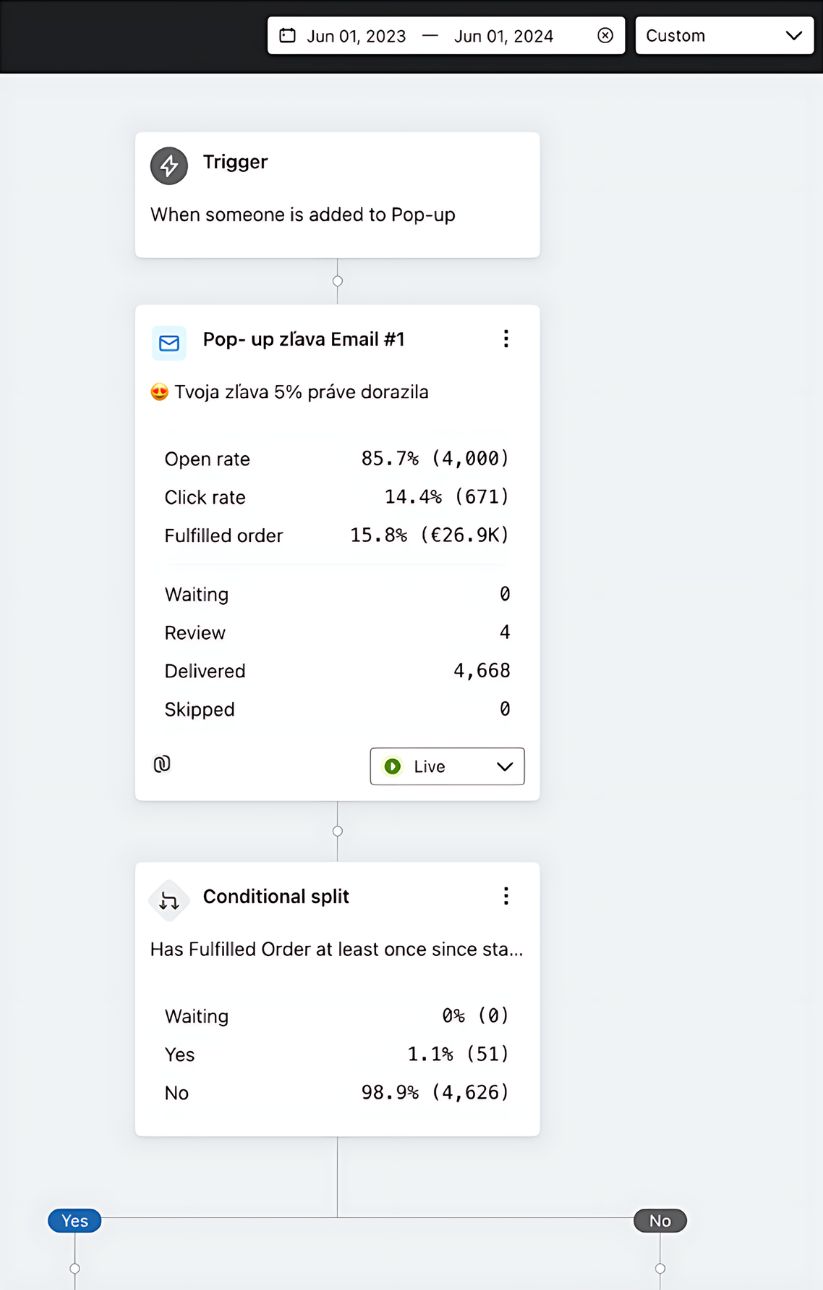Clear the date range with the X icon

605,35
